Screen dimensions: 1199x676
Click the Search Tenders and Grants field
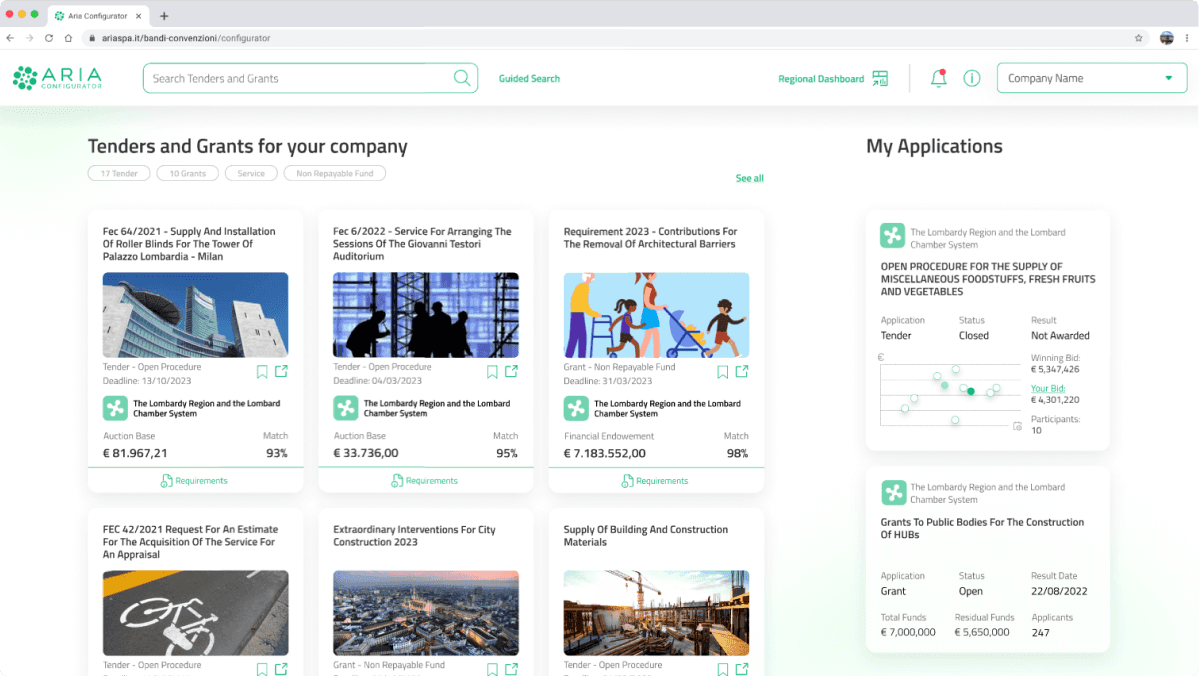pos(300,78)
